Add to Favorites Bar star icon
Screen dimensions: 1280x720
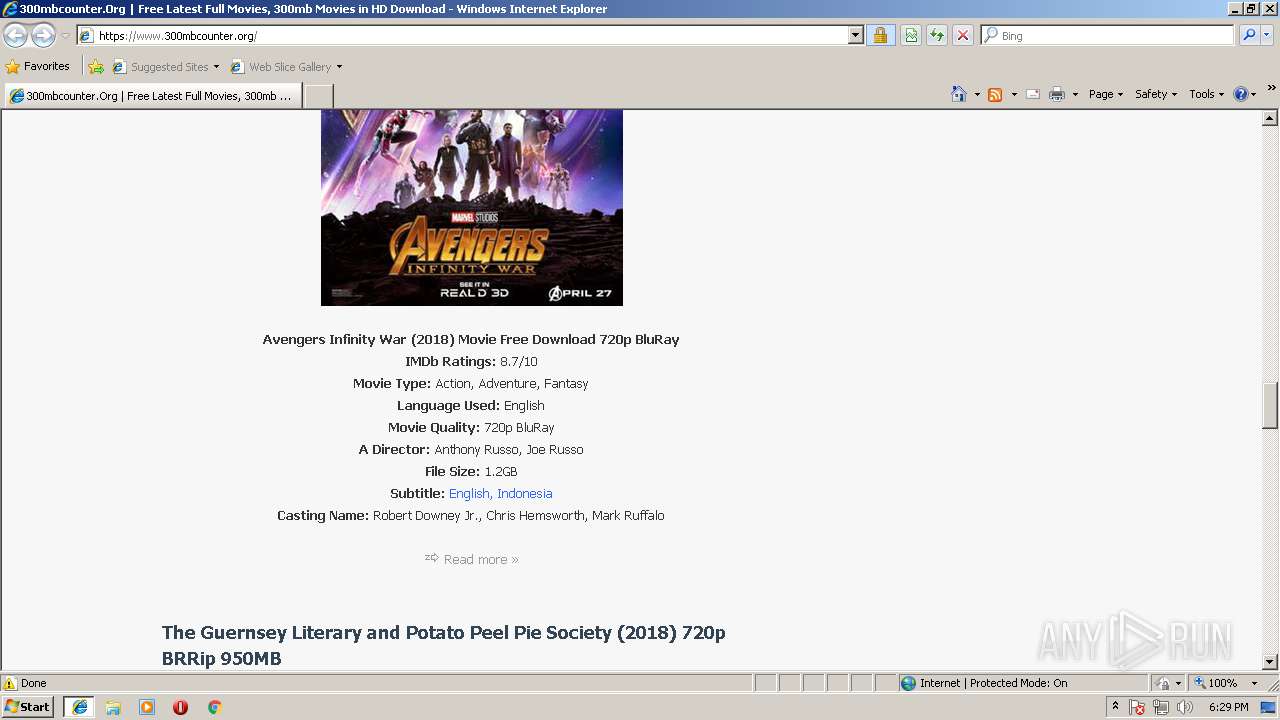96,67
